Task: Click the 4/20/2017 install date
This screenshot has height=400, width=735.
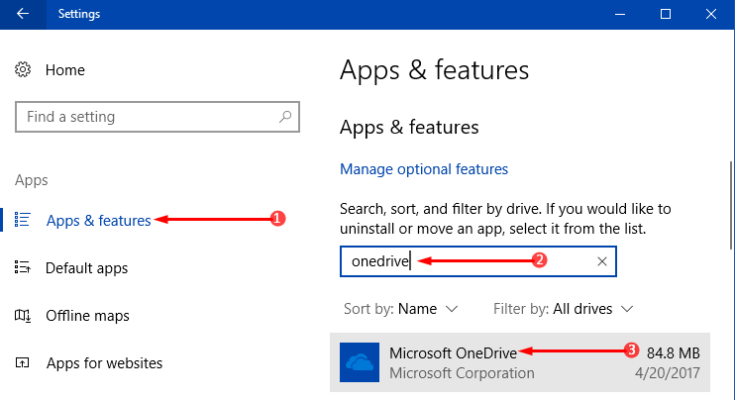Action: [668, 373]
